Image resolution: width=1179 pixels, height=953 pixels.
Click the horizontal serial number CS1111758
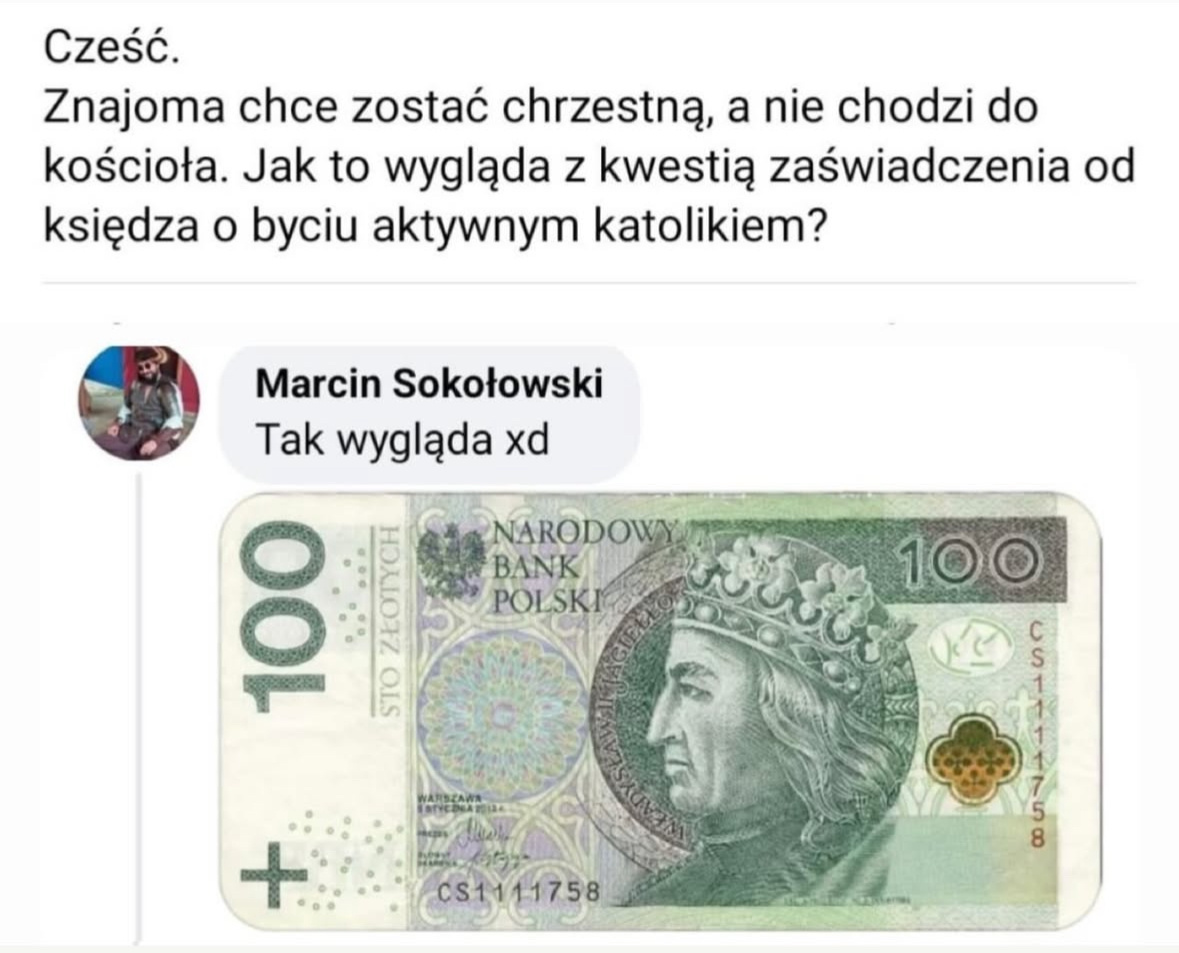coord(519,893)
